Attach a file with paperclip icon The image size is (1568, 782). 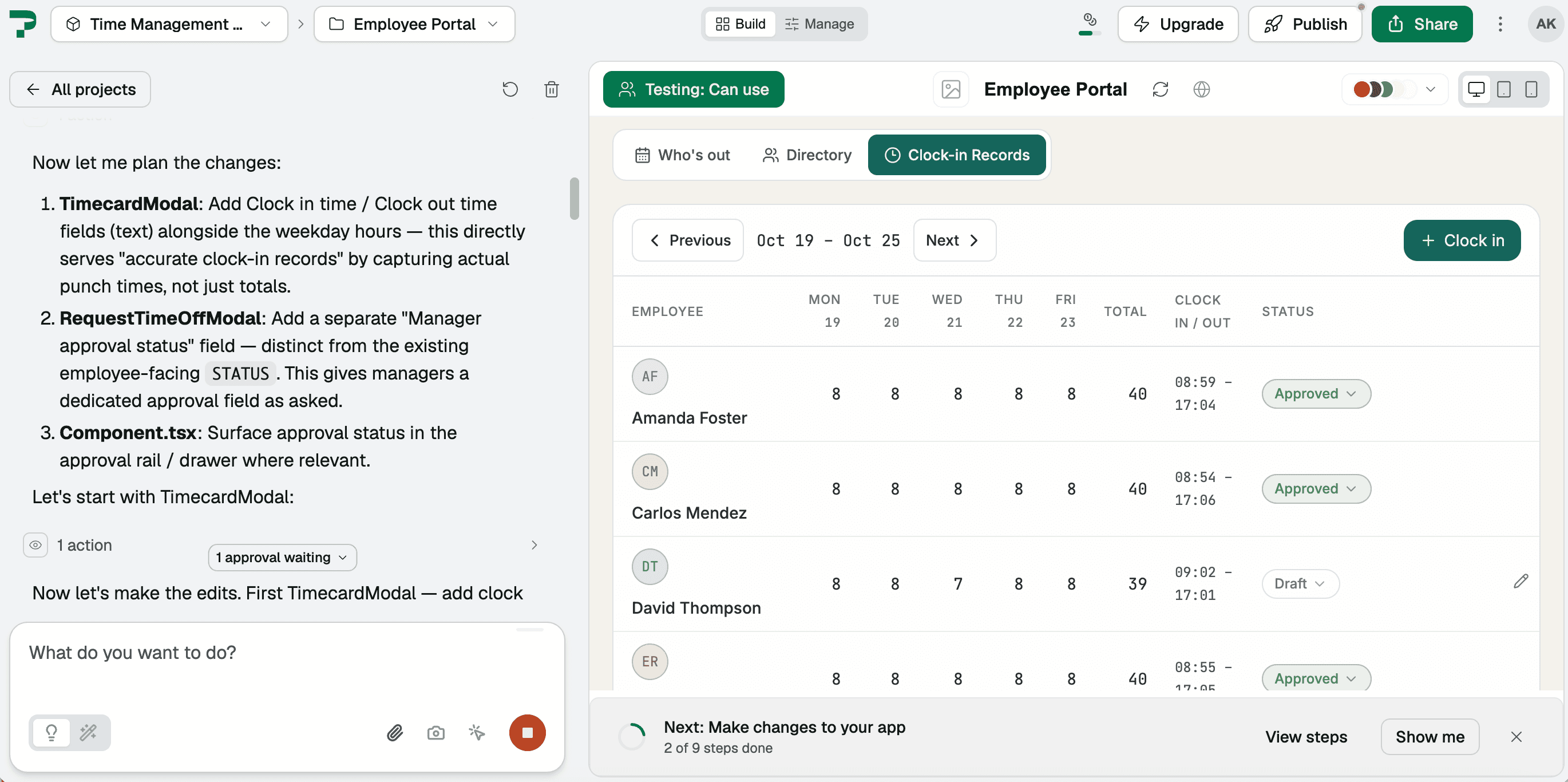coord(395,732)
